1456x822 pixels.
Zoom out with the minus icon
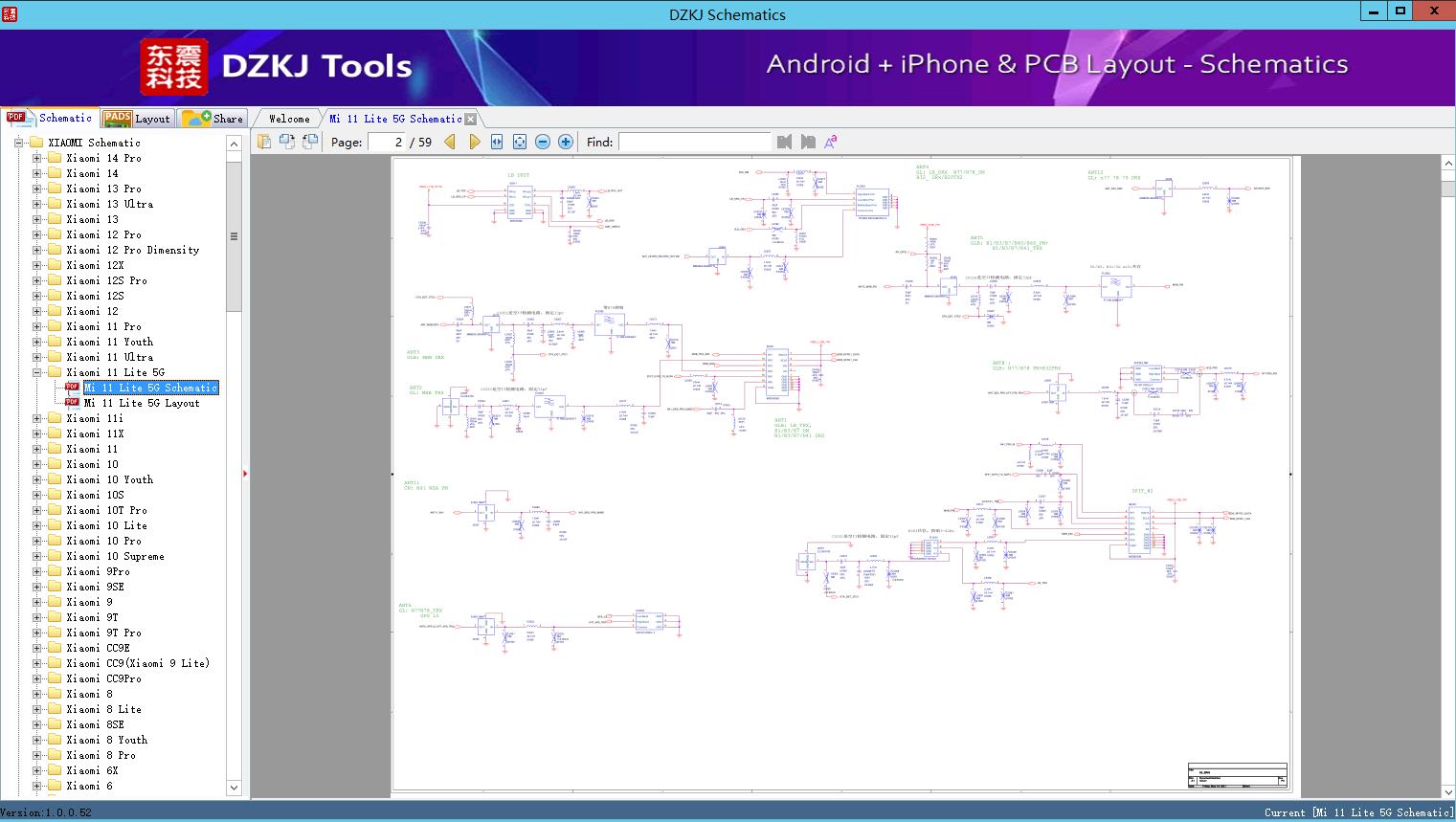click(543, 142)
